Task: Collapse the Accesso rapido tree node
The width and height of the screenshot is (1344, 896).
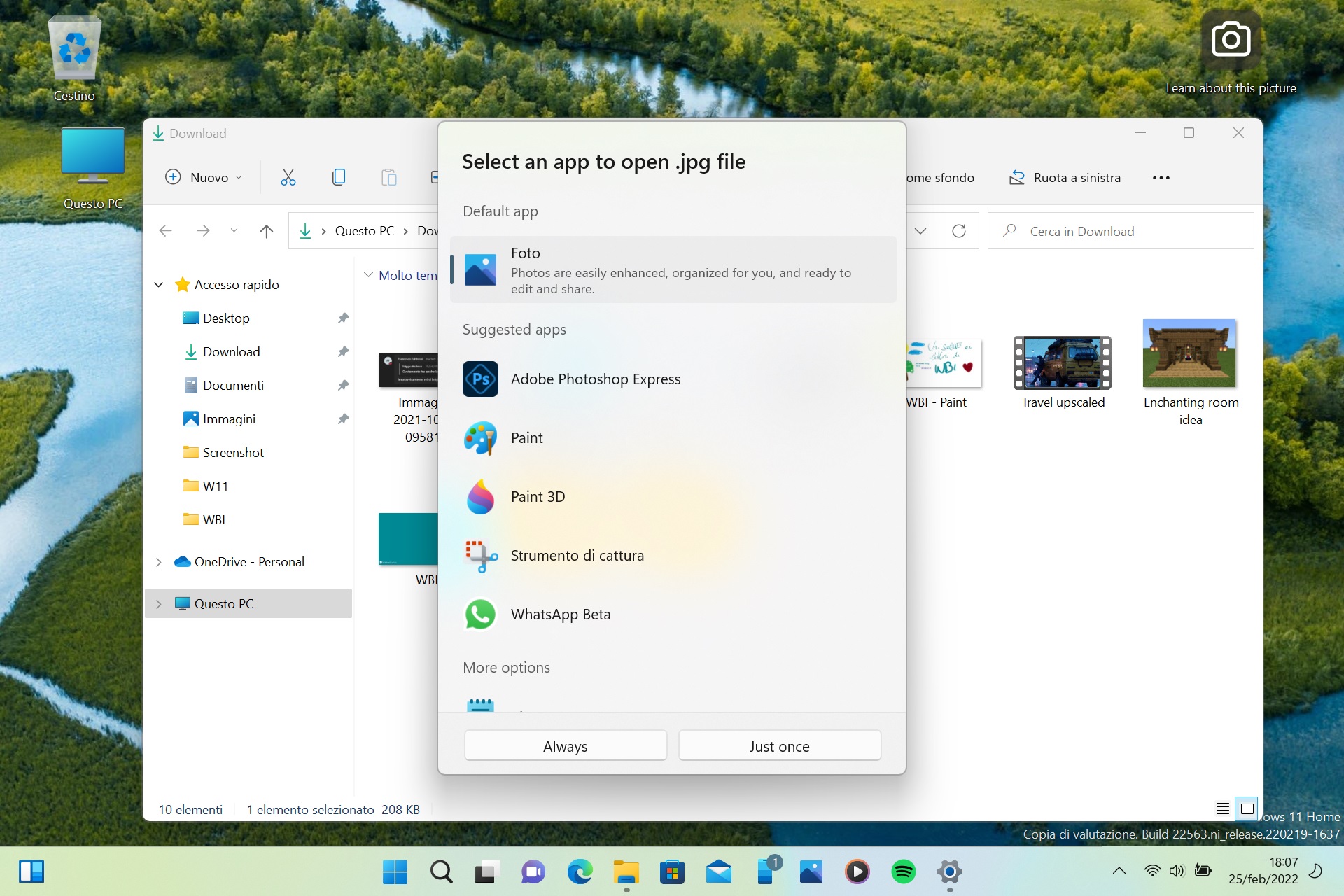Action: point(159,284)
